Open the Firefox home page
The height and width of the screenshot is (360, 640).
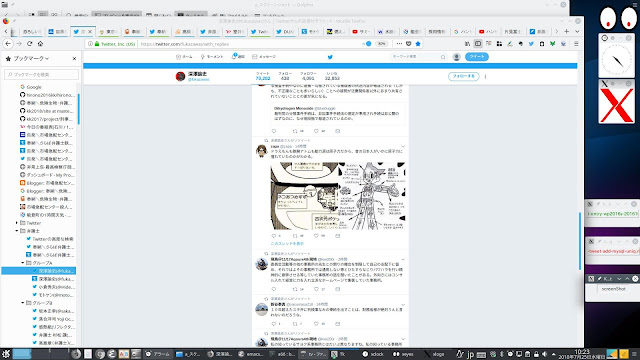click(40, 44)
